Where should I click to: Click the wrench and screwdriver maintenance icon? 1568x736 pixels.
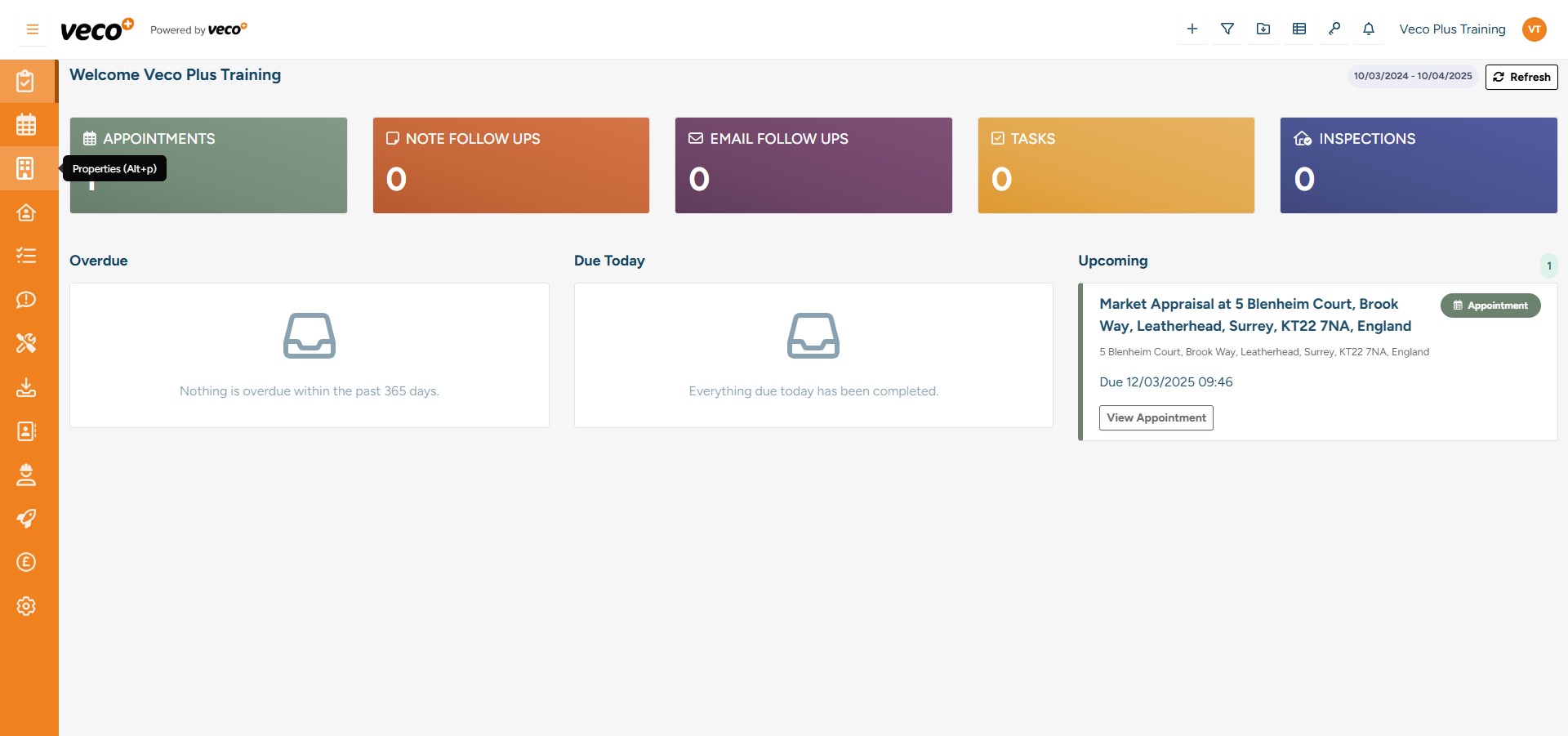(x=25, y=343)
